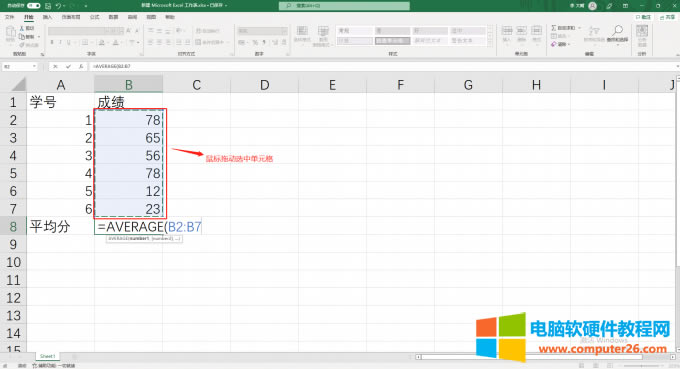Cancel formula entry with the X icon
The width and height of the screenshot is (680, 369).
[56, 66]
